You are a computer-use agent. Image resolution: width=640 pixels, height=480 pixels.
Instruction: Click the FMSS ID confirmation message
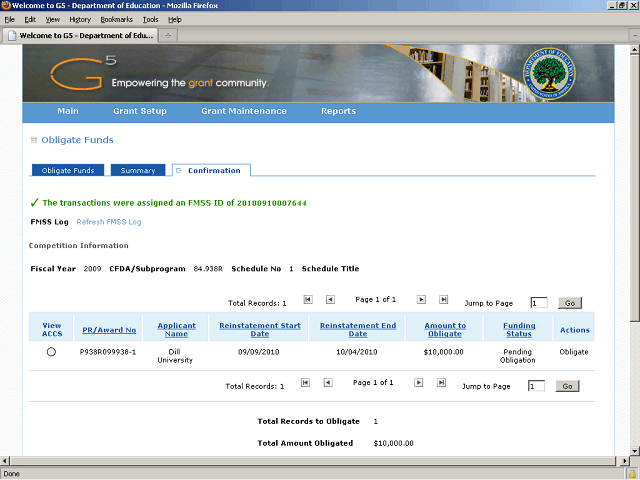pos(174,203)
